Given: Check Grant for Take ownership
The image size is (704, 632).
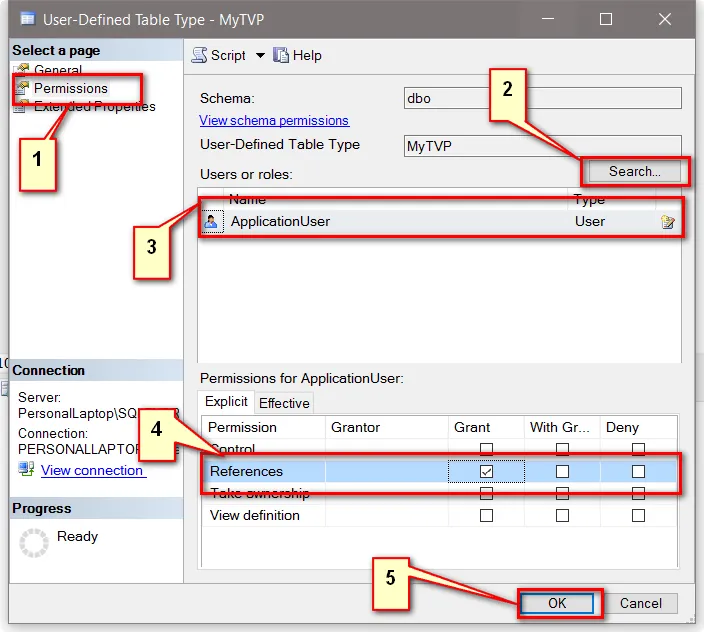Looking at the screenshot, I should tap(486, 494).
